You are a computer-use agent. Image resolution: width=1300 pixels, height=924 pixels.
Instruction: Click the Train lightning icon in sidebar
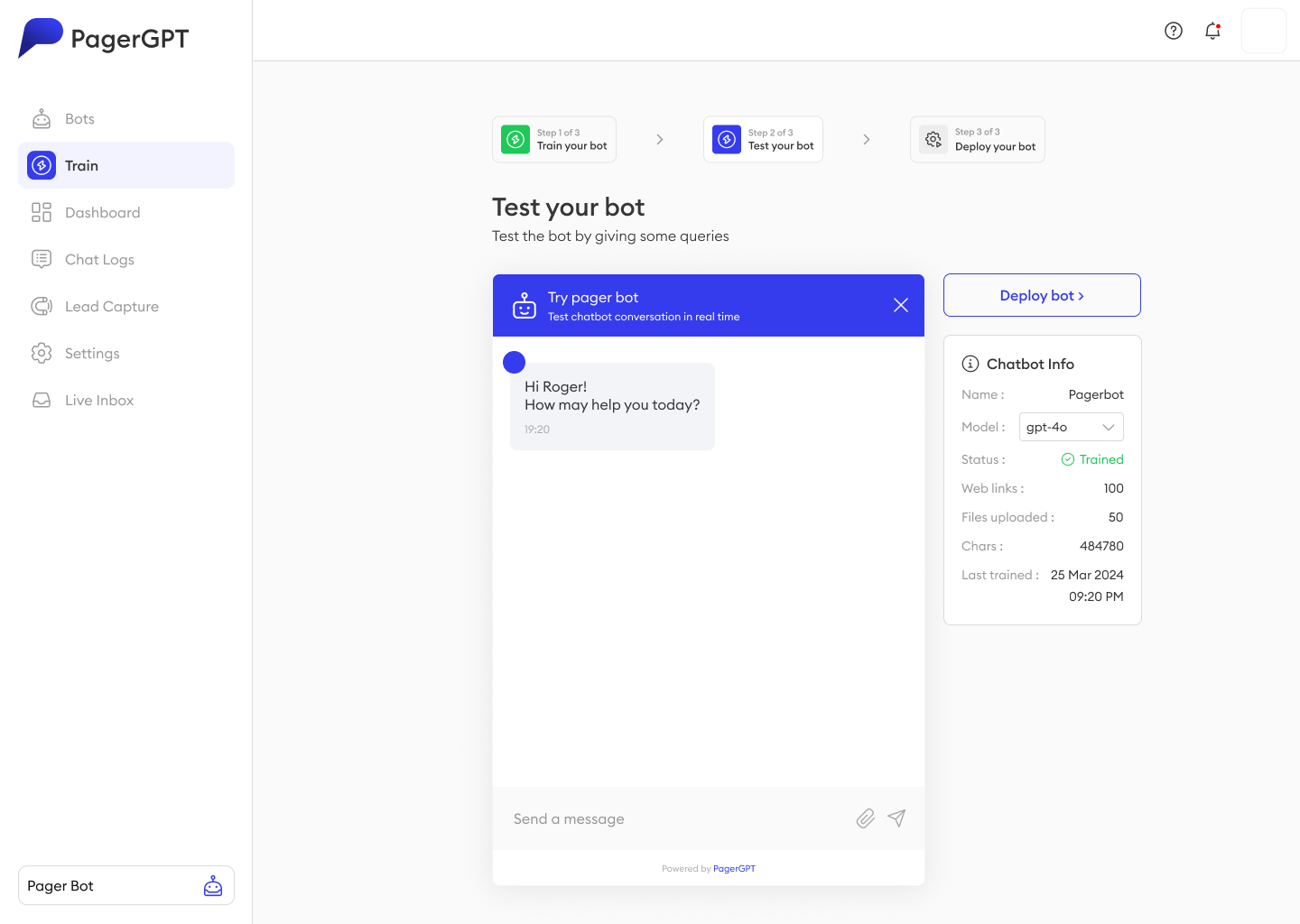(42, 165)
